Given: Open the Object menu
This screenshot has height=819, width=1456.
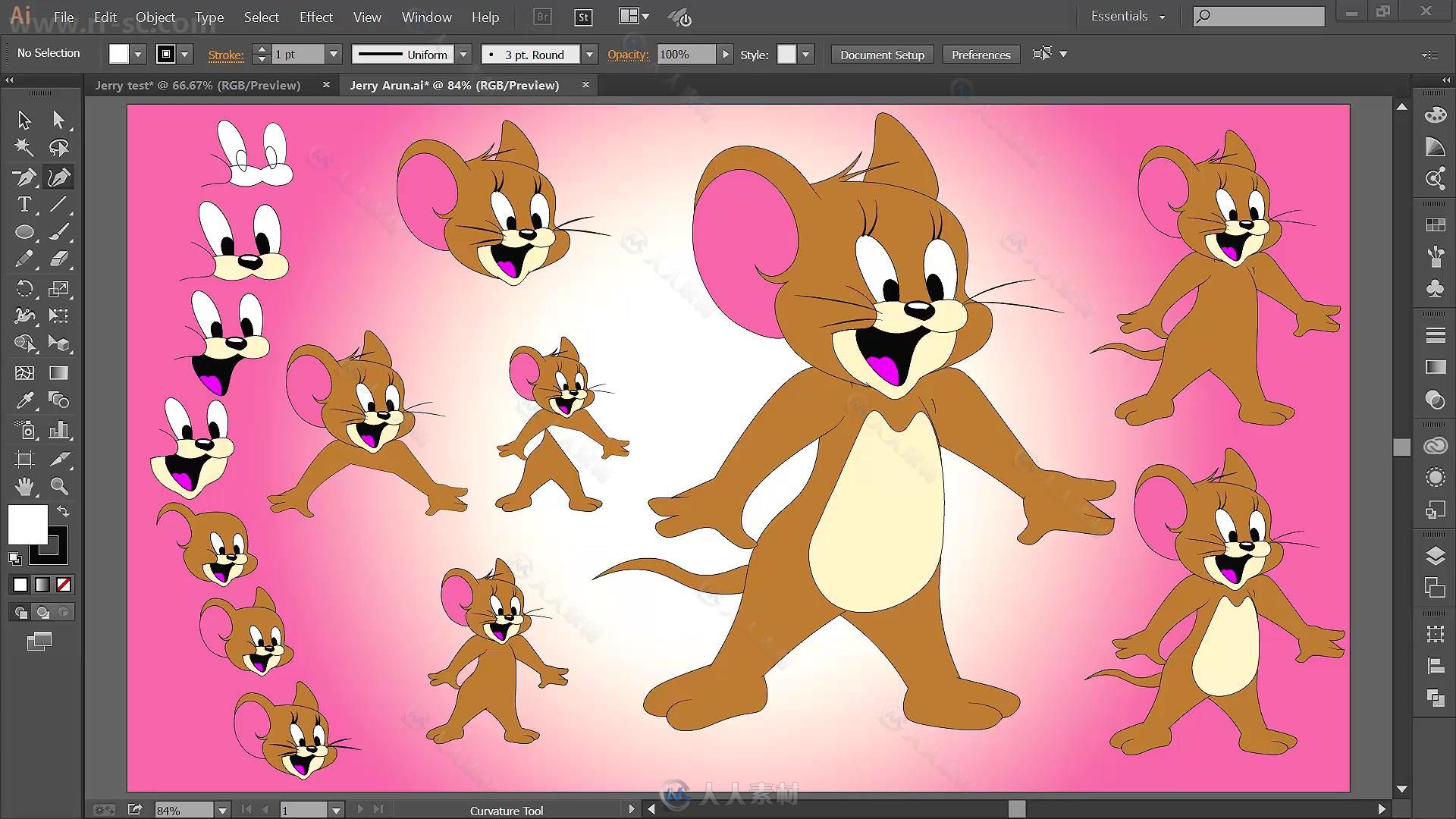Looking at the screenshot, I should pyautogui.click(x=155, y=17).
